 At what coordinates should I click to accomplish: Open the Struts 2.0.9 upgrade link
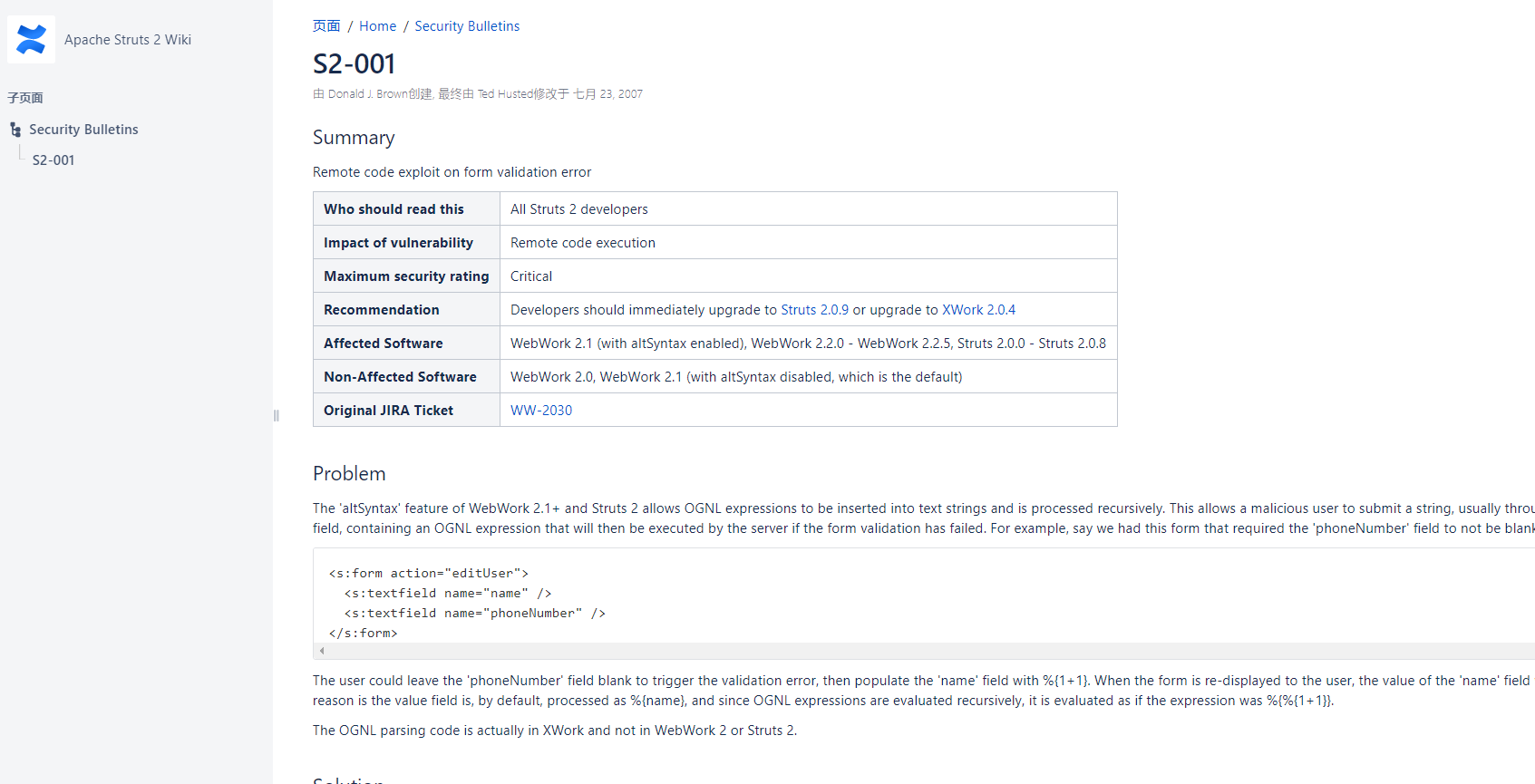coord(815,310)
